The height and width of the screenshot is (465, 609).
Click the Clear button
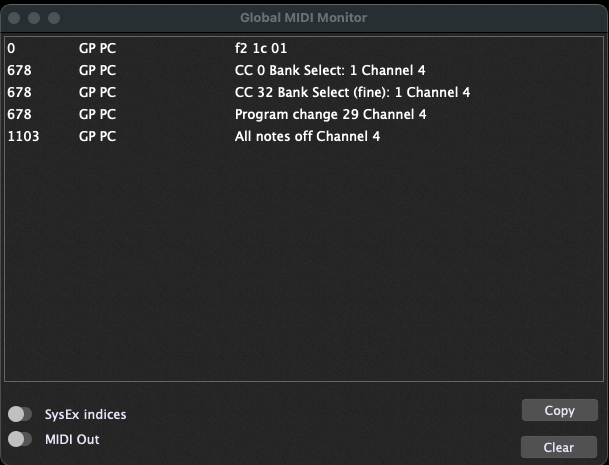559,447
